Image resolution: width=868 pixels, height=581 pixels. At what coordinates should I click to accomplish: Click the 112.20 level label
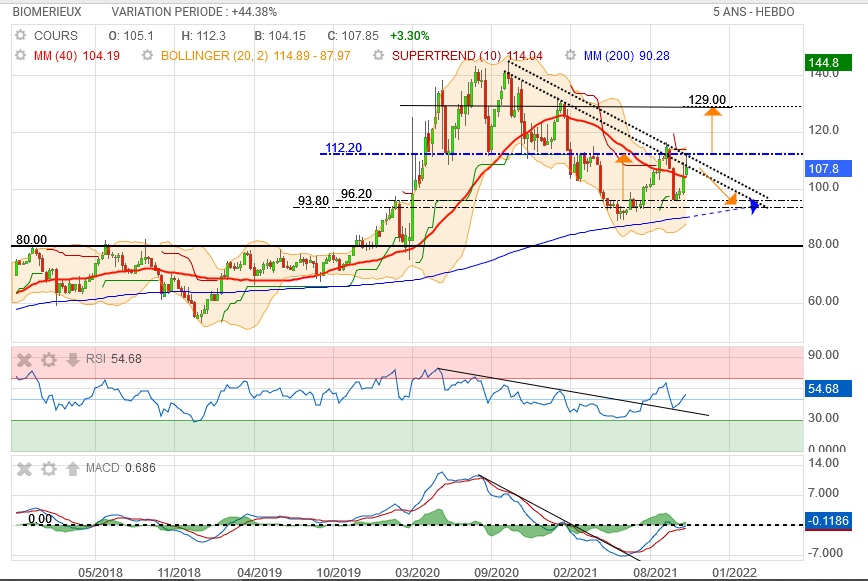tap(344, 148)
